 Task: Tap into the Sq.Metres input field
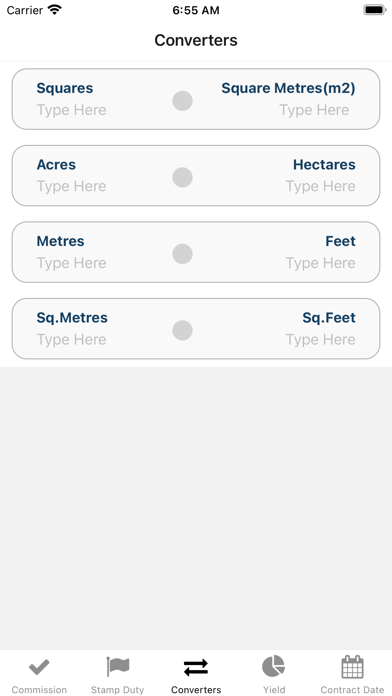pyautogui.click(x=71, y=340)
